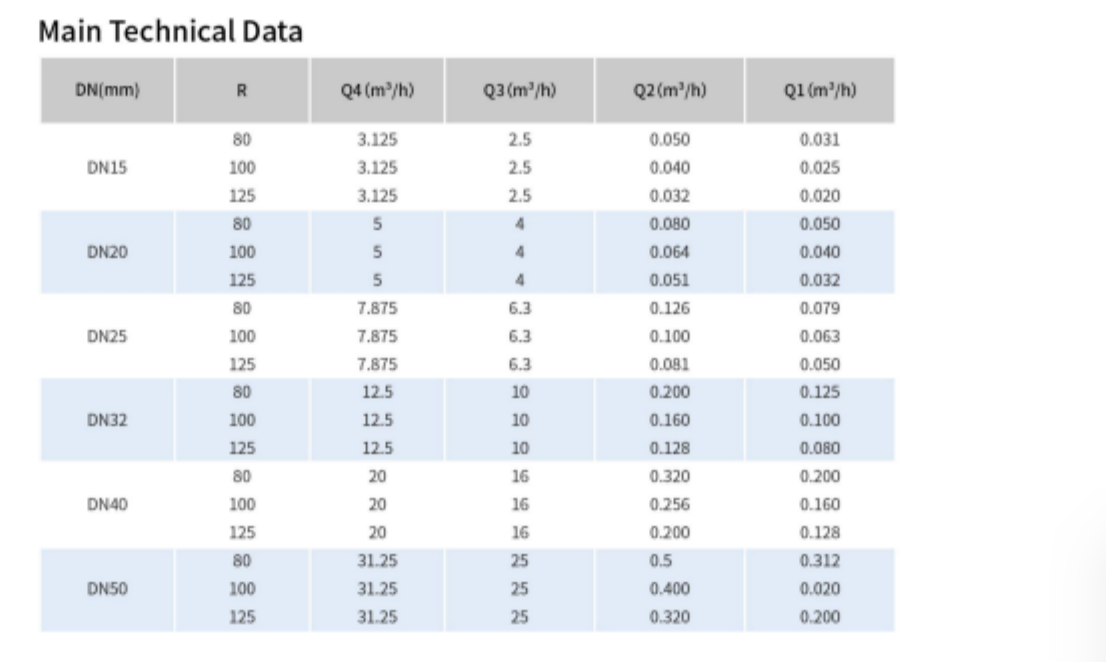
Task: Click the Q3 (m³/h) column header
Action: 519,91
